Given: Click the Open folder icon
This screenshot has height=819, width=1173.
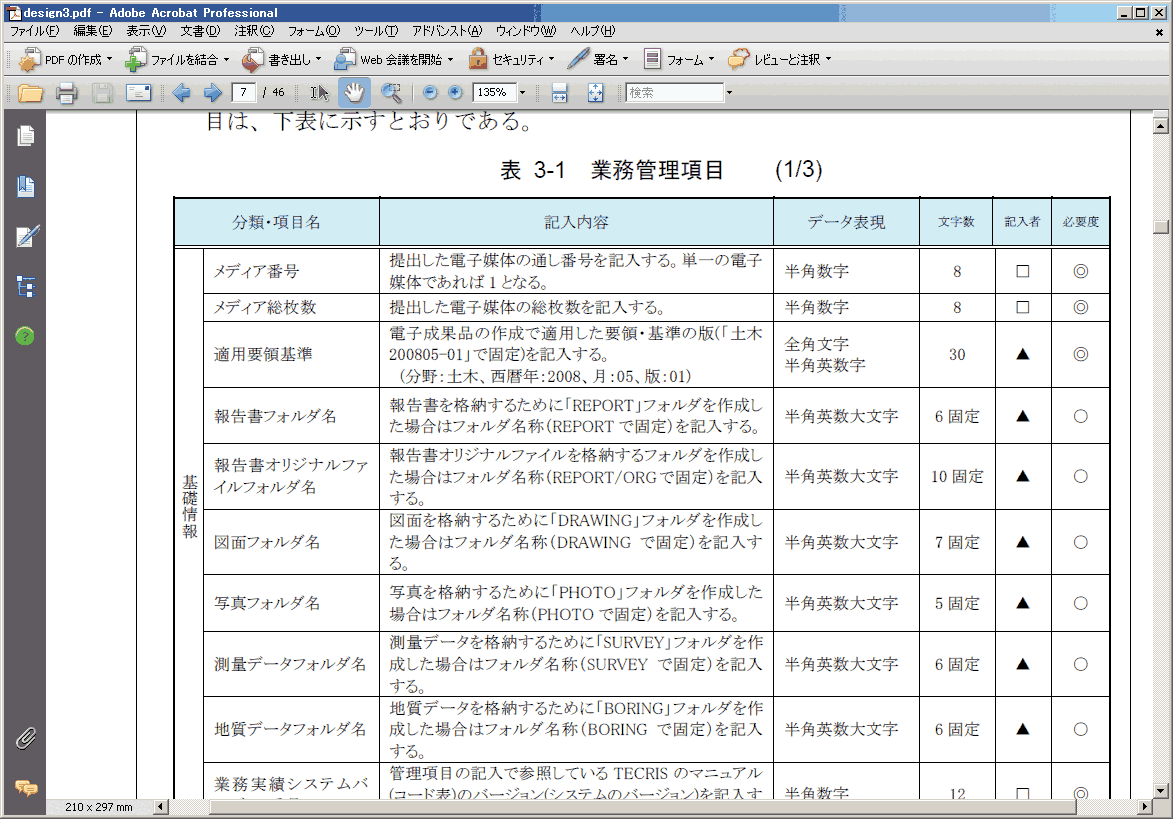Looking at the screenshot, I should (30, 93).
